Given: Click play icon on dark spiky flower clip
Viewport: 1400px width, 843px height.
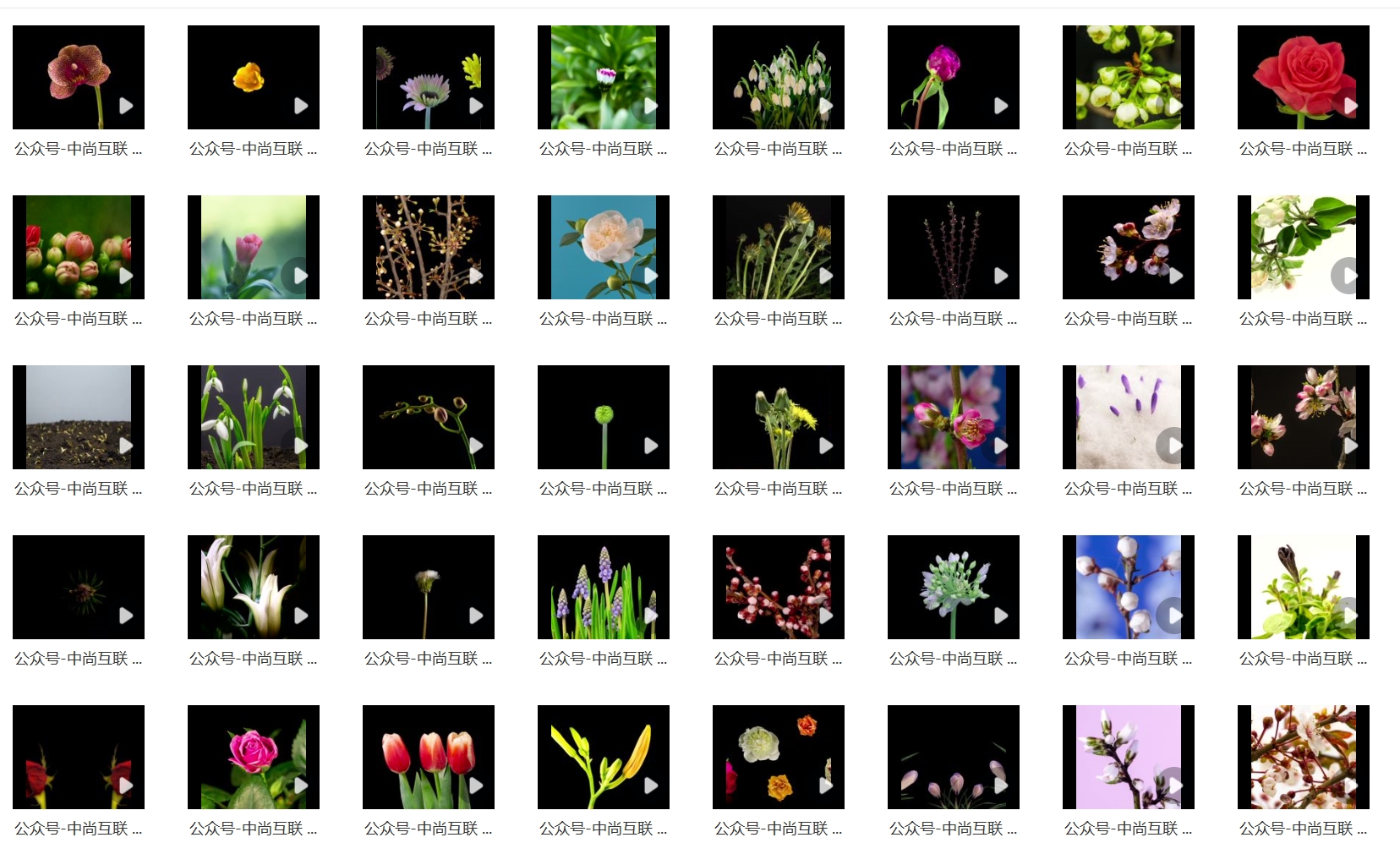Looking at the screenshot, I should (126, 616).
